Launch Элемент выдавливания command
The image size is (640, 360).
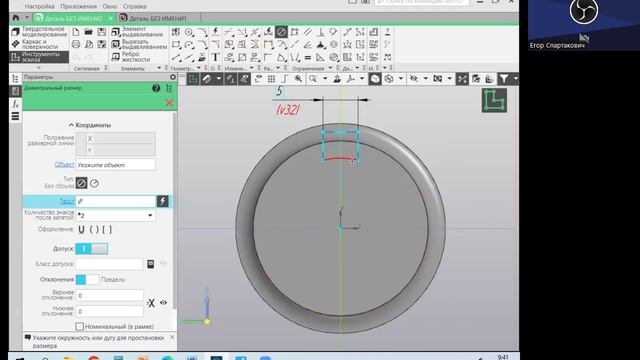[138, 32]
